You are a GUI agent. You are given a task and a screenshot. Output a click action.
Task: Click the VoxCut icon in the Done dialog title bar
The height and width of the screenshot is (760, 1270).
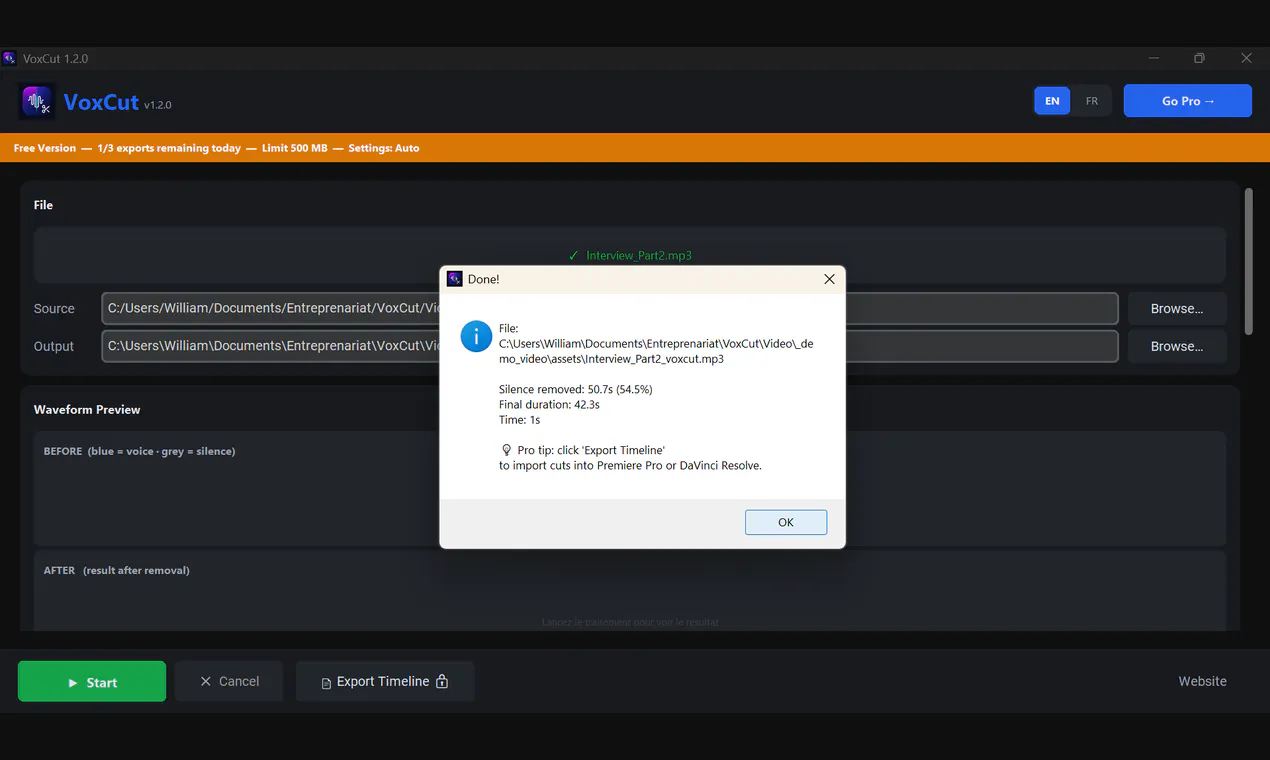454,279
